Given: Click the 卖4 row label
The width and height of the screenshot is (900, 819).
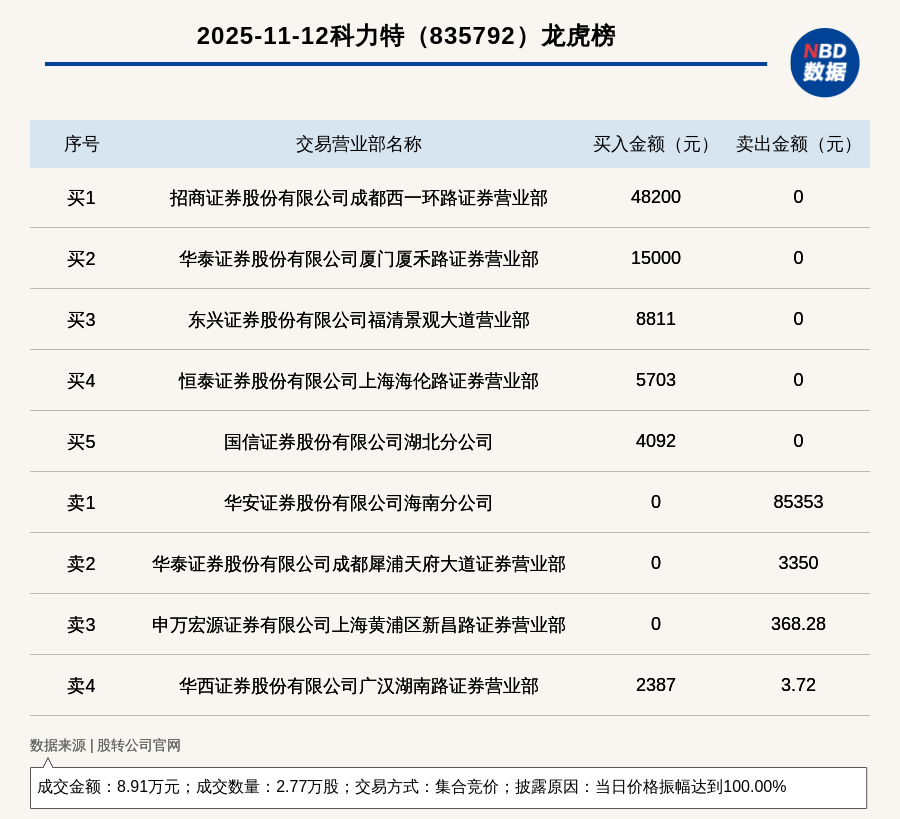Looking at the screenshot, I should click(81, 686).
